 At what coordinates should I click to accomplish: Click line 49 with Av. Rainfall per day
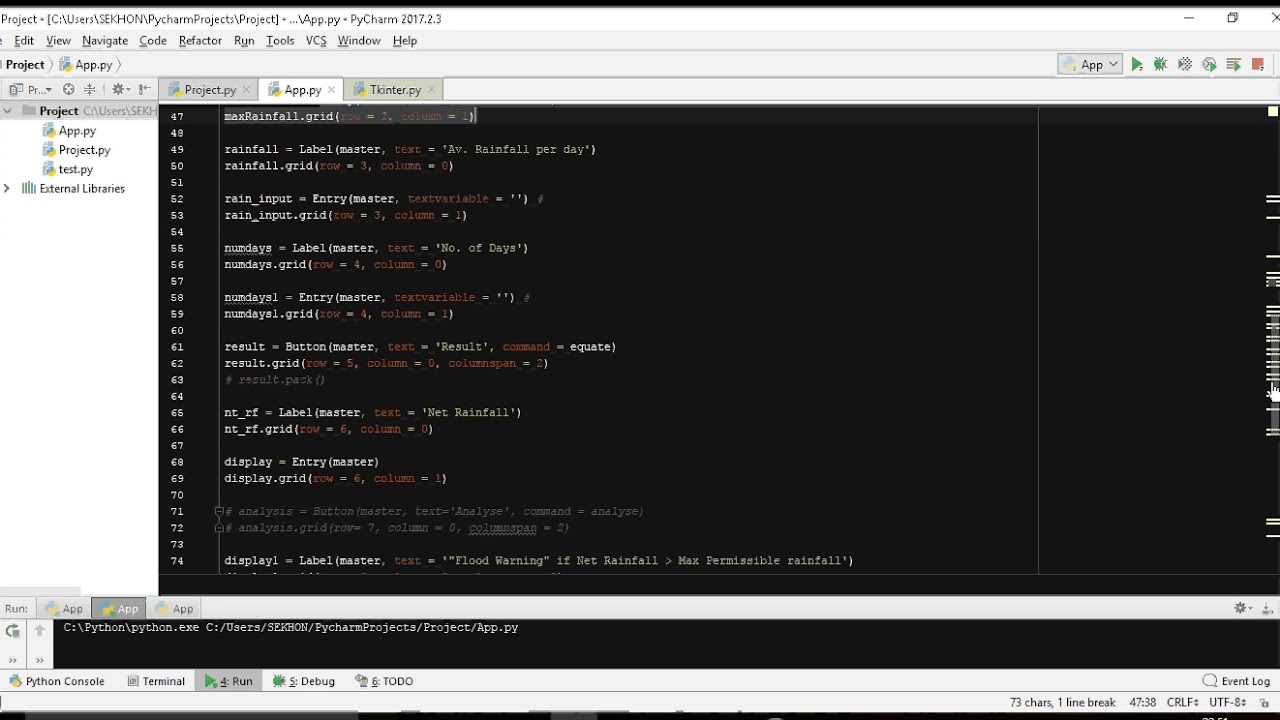tap(410, 149)
